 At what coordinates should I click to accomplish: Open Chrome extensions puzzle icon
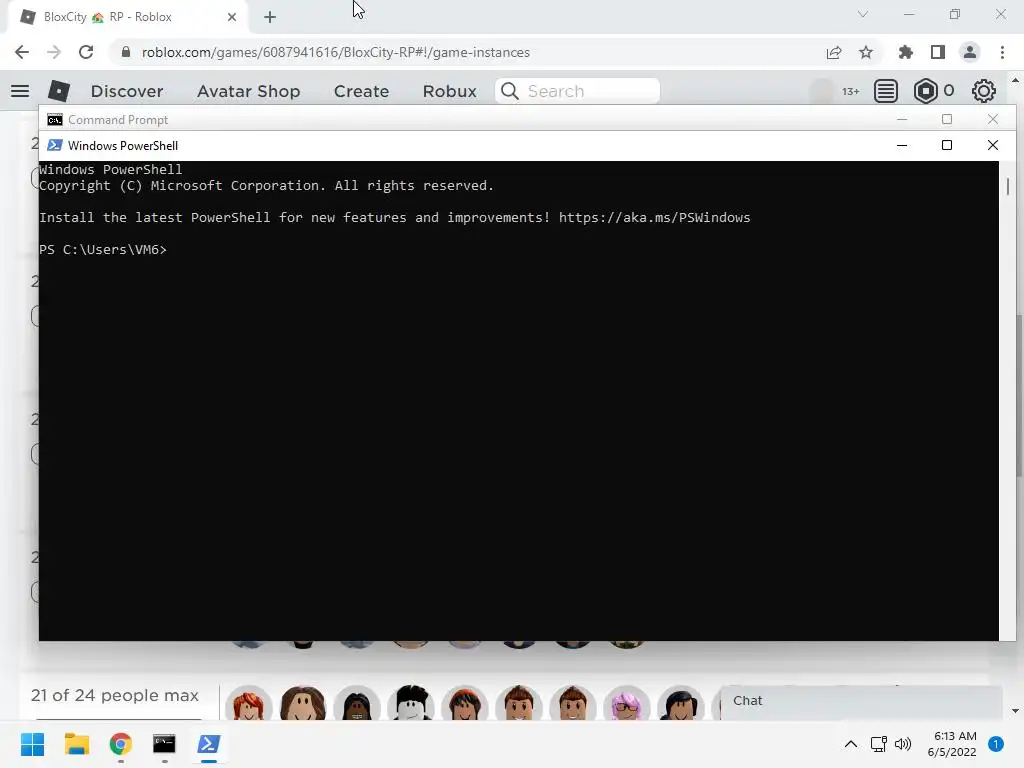[x=905, y=52]
